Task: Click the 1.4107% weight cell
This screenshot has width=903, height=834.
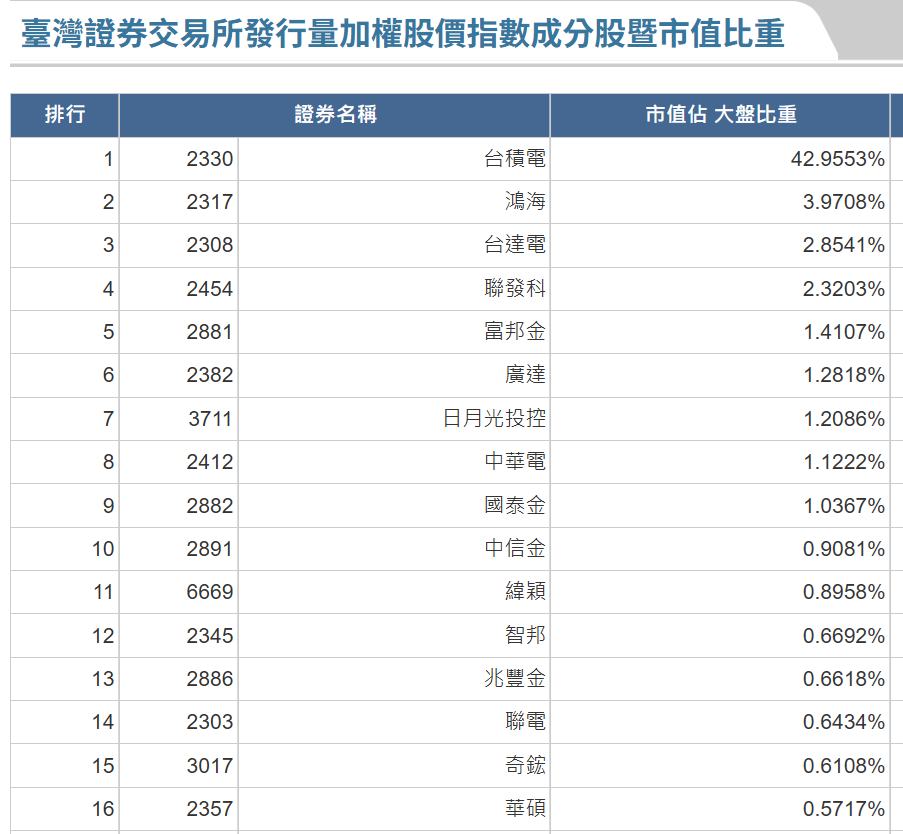Action: (844, 332)
